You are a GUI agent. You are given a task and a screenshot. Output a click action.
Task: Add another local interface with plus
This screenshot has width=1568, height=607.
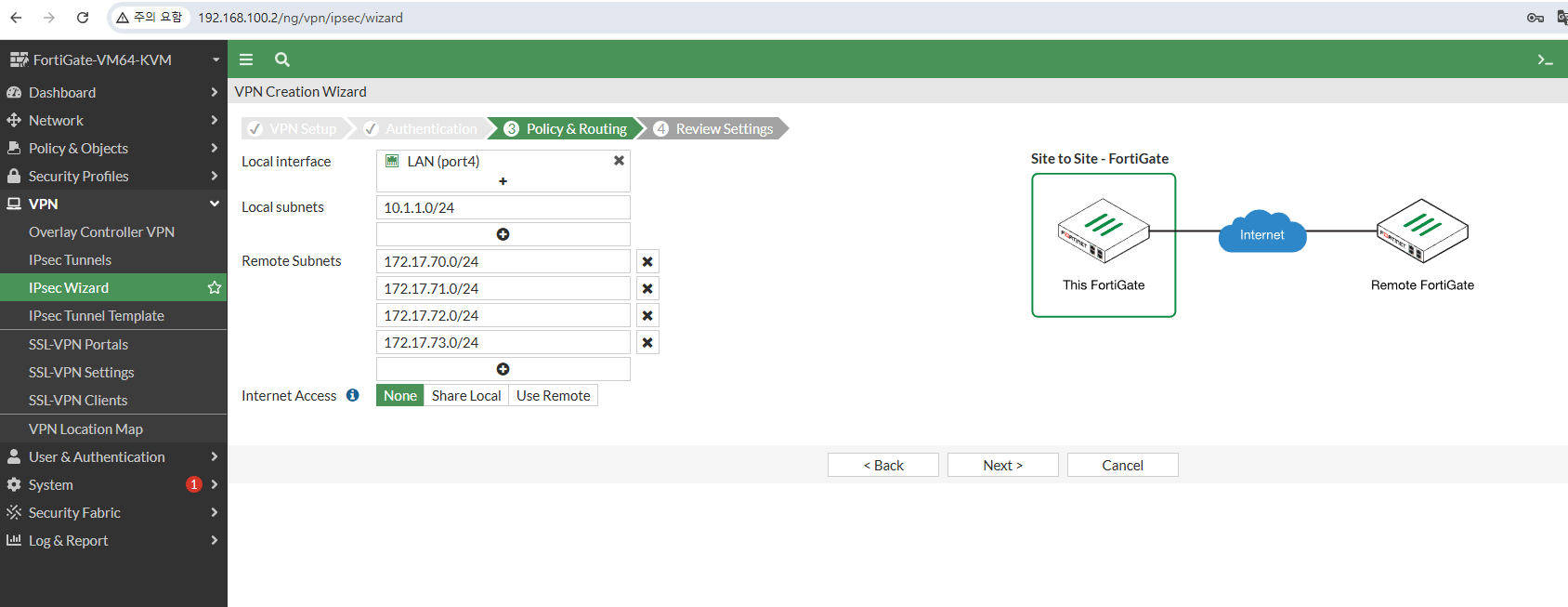(x=503, y=181)
